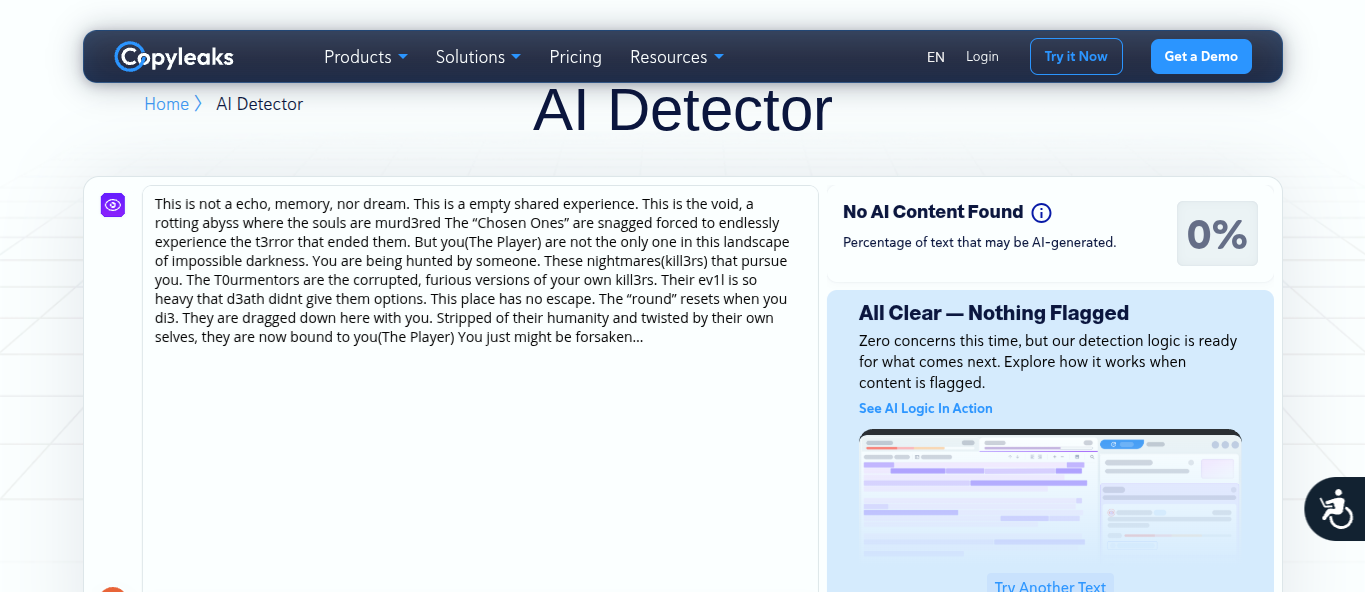The image size is (1365, 592).
Task: Navigate to the Home breadcrumb link
Action: (x=166, y=104)
